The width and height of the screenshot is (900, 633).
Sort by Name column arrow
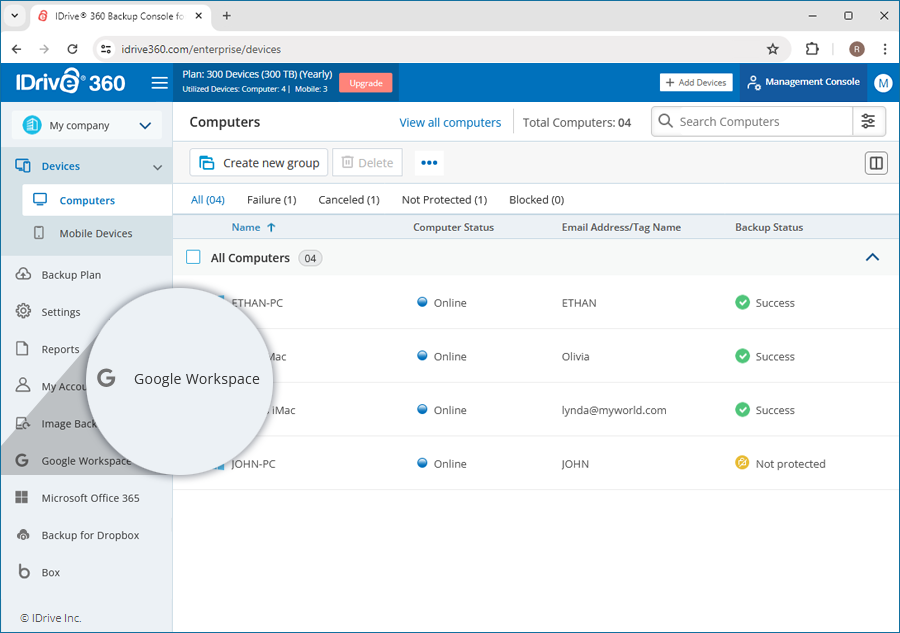271,227
